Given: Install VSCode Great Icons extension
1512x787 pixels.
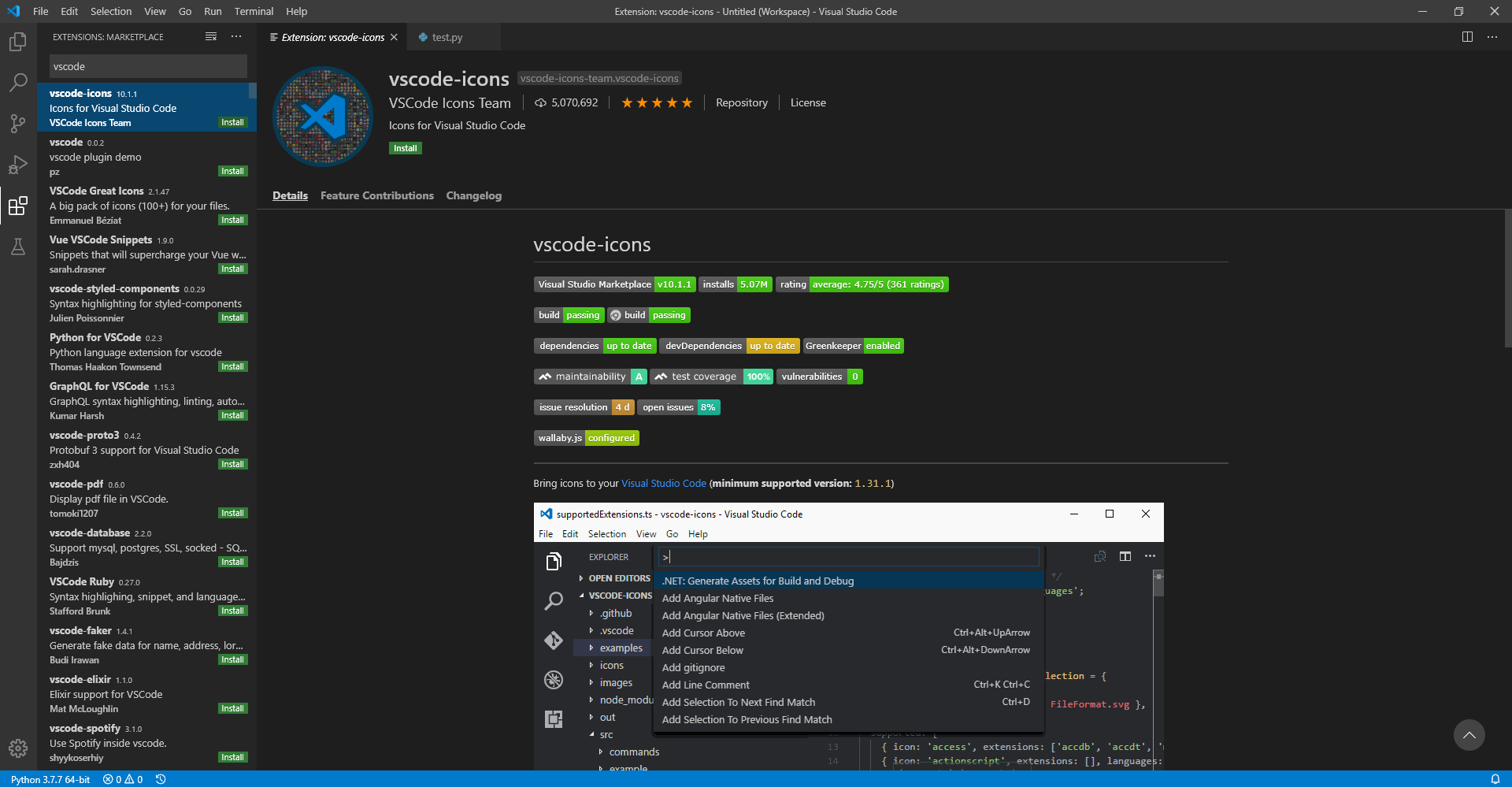Looking at the screenshot, I should pos(232,220).
